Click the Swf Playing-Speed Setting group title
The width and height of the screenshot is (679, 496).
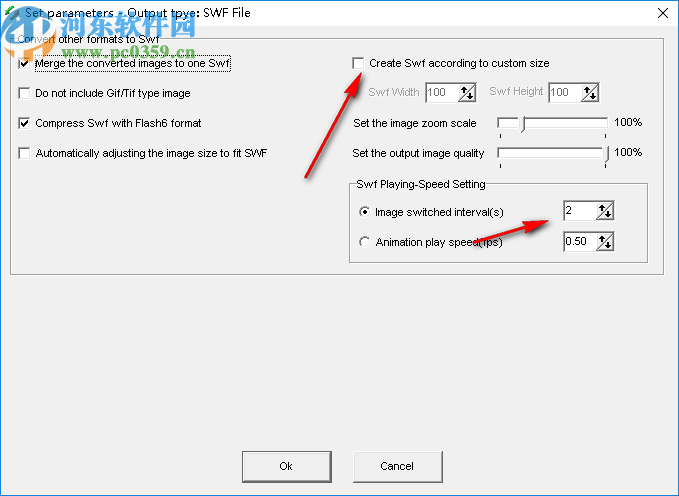(420, 185)
